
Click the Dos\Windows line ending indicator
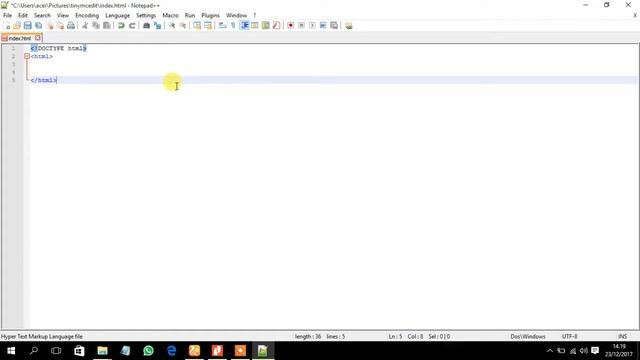point(528,337)
